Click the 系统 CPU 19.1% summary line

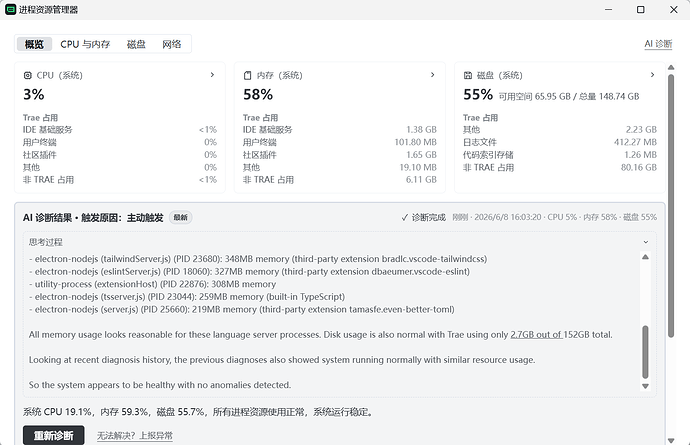tap(198, 412)
